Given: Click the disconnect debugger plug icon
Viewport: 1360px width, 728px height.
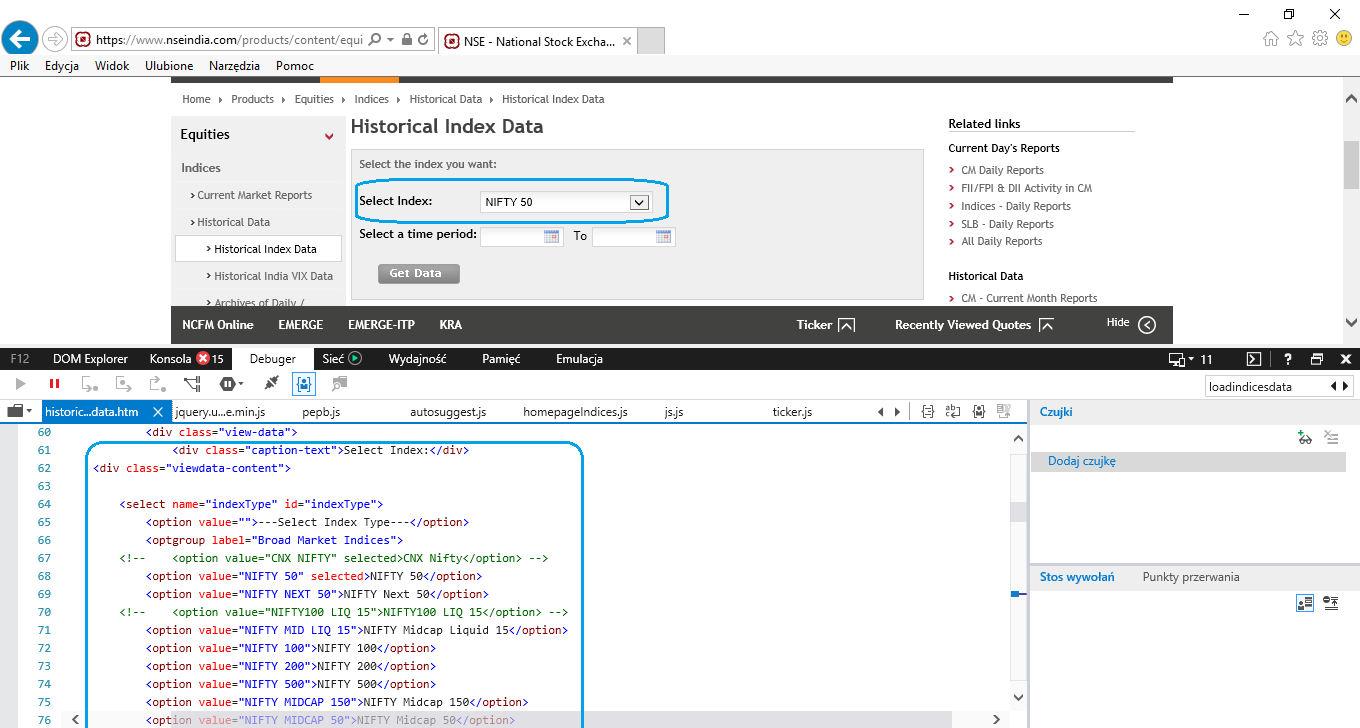Looking at the screenshot, I should pos(271,384).
